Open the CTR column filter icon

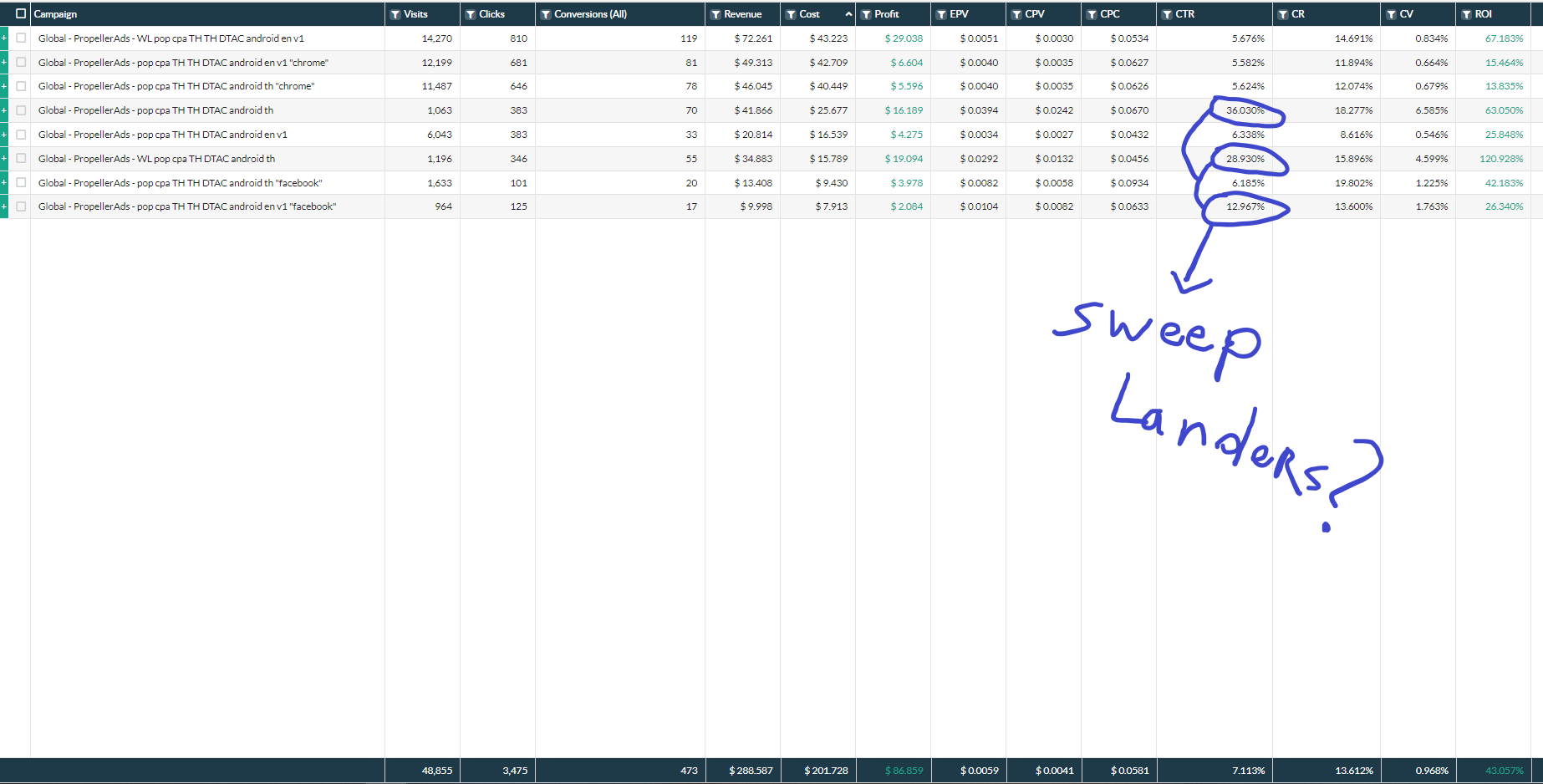click(x=1167, y=14)
